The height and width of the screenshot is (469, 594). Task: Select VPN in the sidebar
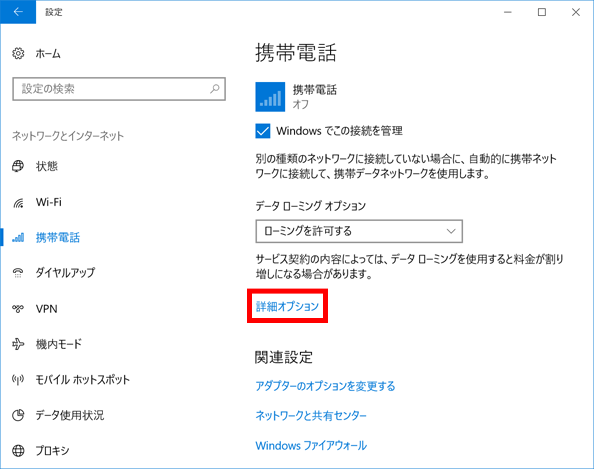coord(47,309)
